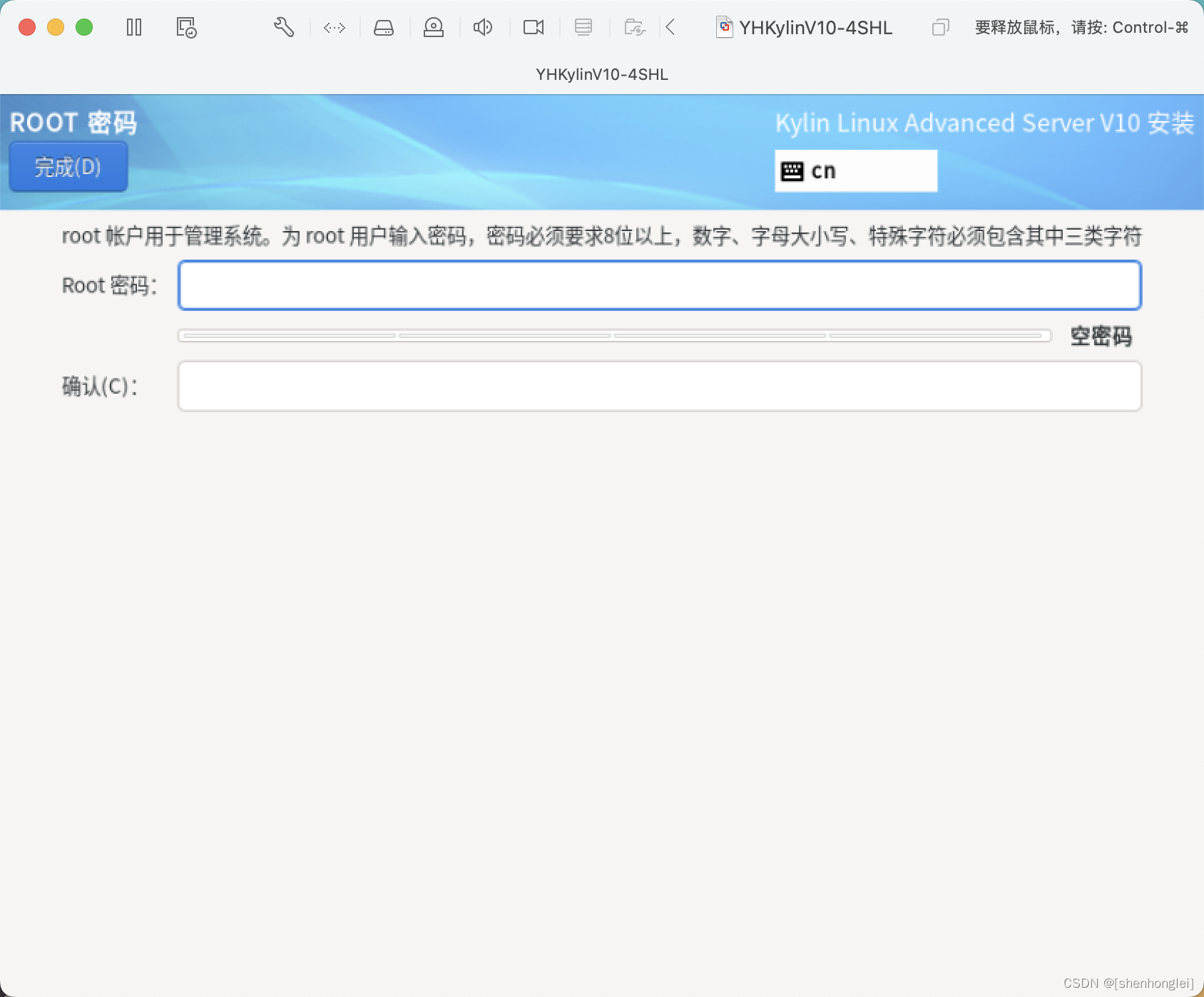Focus the Root 密码 input field
This screenshot has width=1204, height=997.
tap(660, 285)
